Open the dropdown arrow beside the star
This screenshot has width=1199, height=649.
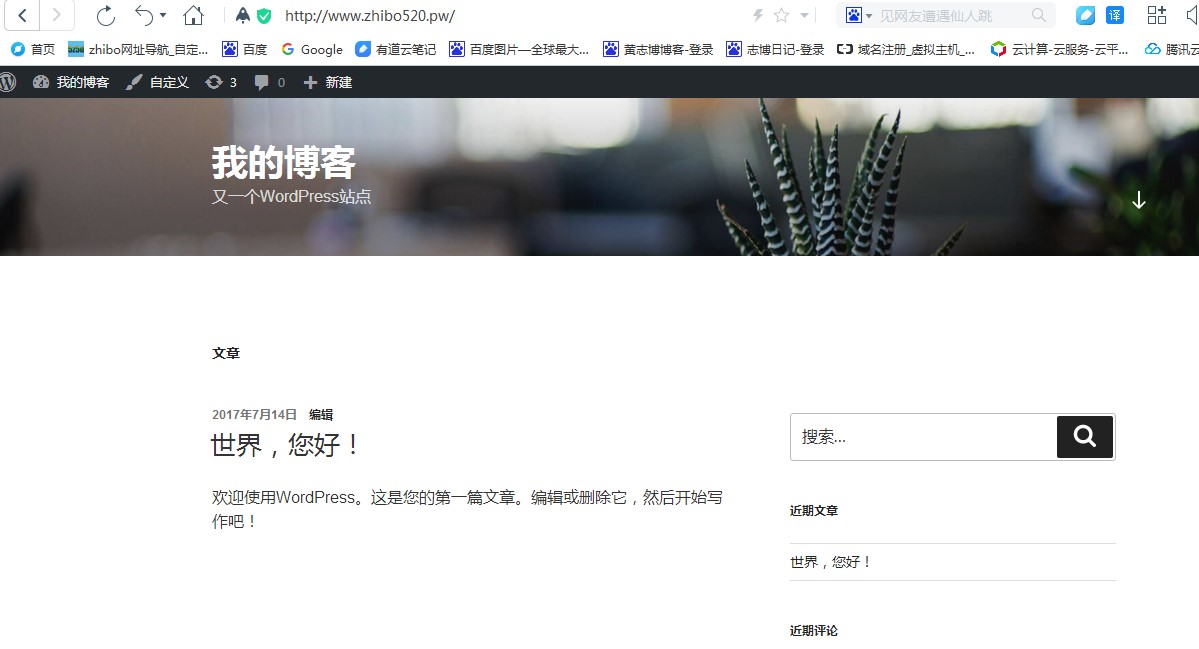coord(804,16)
